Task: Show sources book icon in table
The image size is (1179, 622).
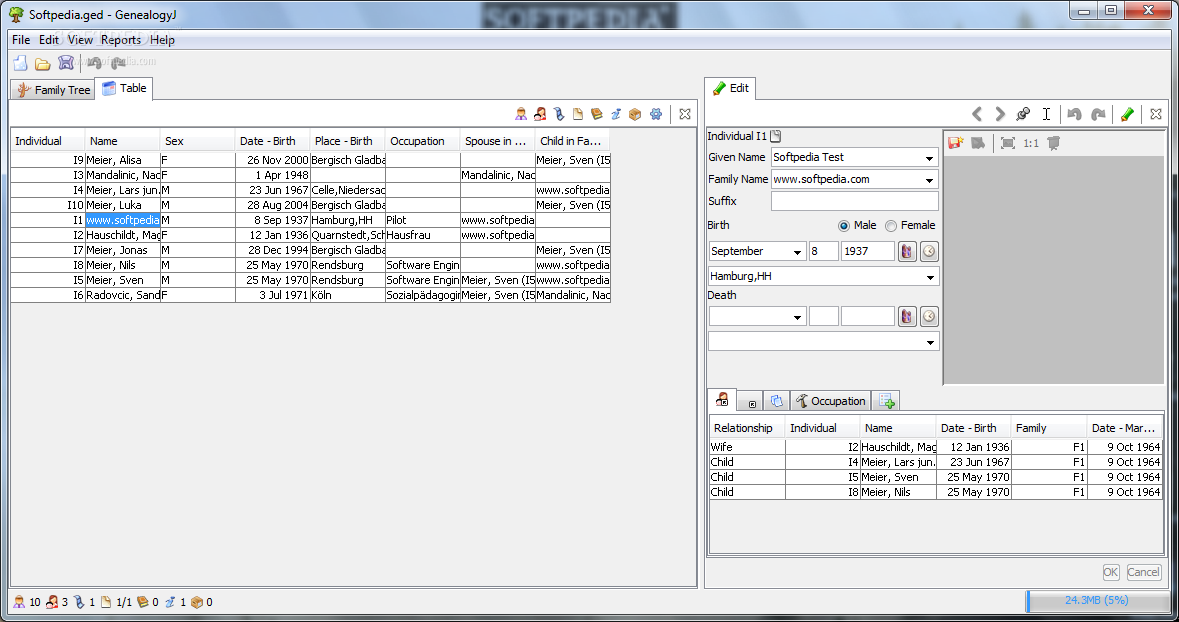Action: point(596,114)
